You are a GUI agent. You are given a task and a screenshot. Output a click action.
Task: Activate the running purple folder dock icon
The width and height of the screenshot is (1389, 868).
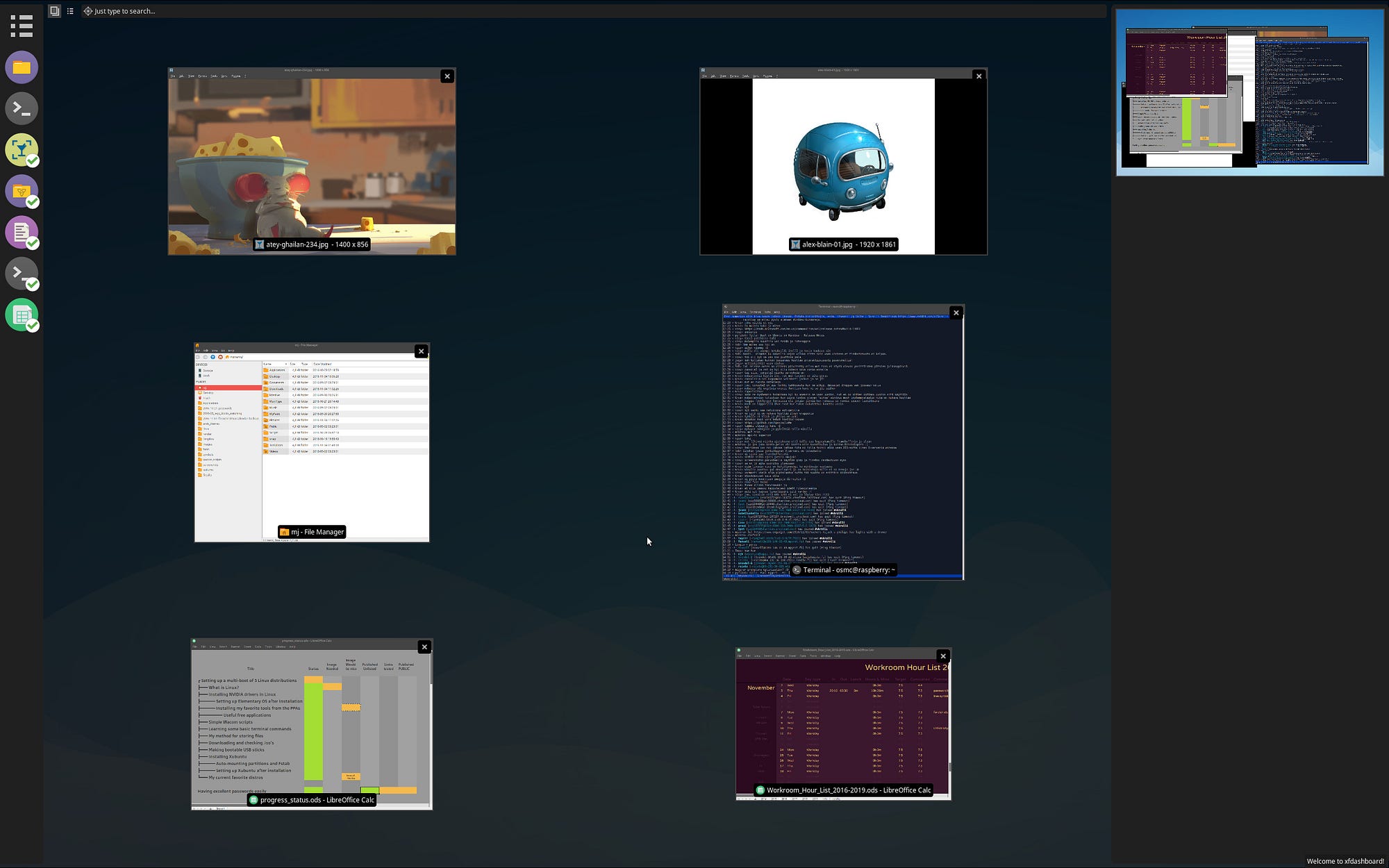click(22, 191)
